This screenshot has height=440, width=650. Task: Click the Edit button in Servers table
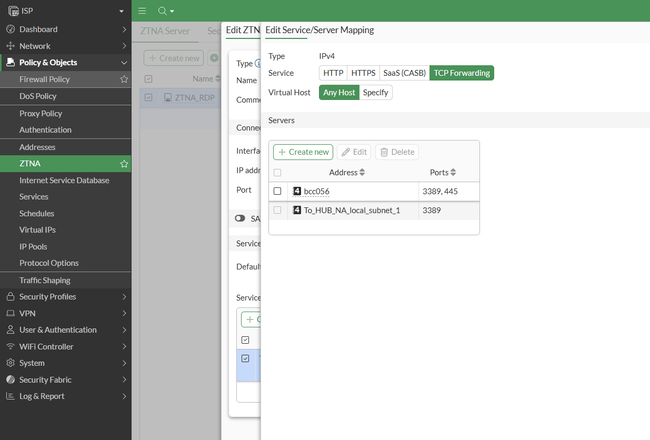click(x=354, y=152)
